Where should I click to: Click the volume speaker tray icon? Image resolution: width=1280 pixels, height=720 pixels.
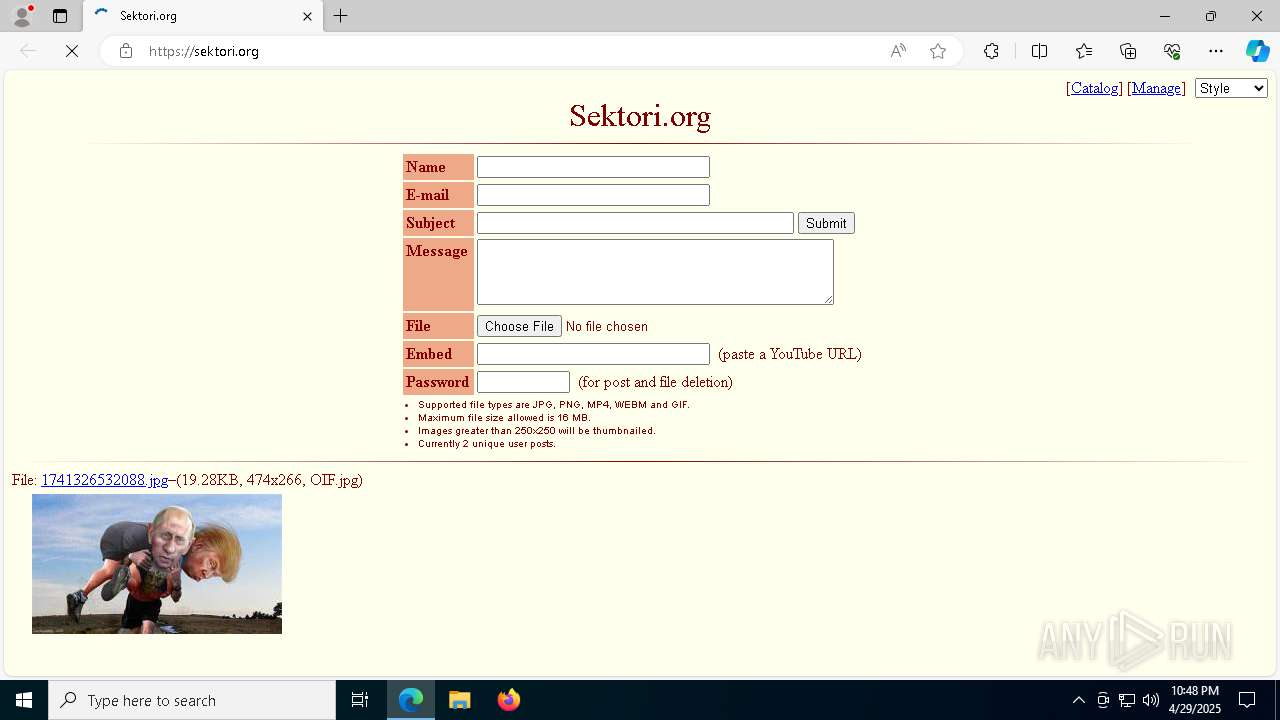point(1150,700)
